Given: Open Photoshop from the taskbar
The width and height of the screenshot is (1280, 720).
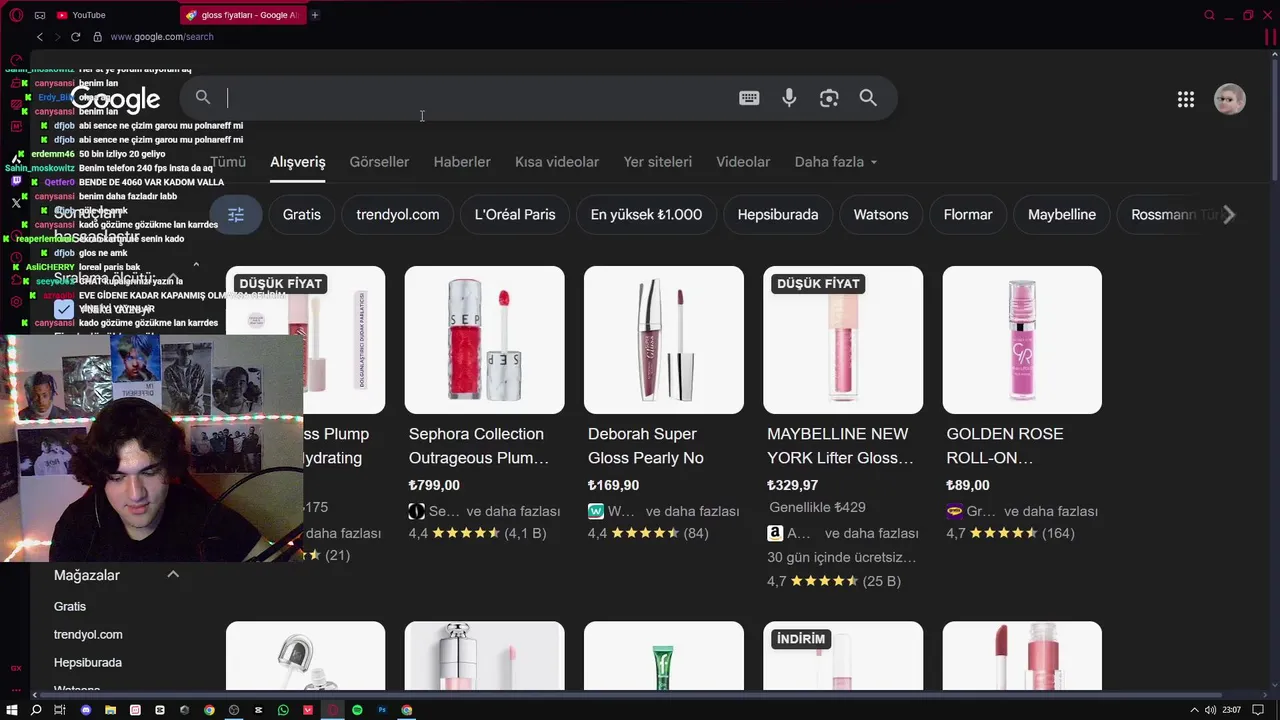Looking at the screenshot, I should pyautogui.click(x=382, y=710).
